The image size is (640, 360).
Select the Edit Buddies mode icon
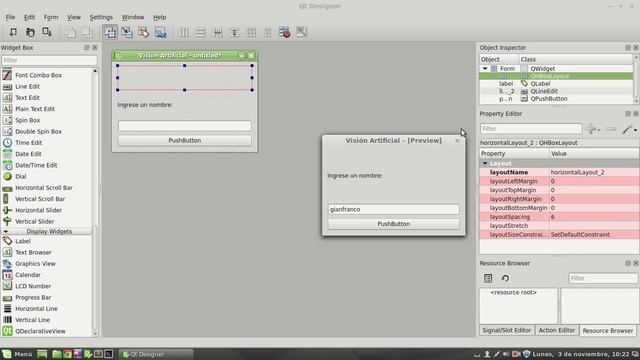click(x=144, y=32)
